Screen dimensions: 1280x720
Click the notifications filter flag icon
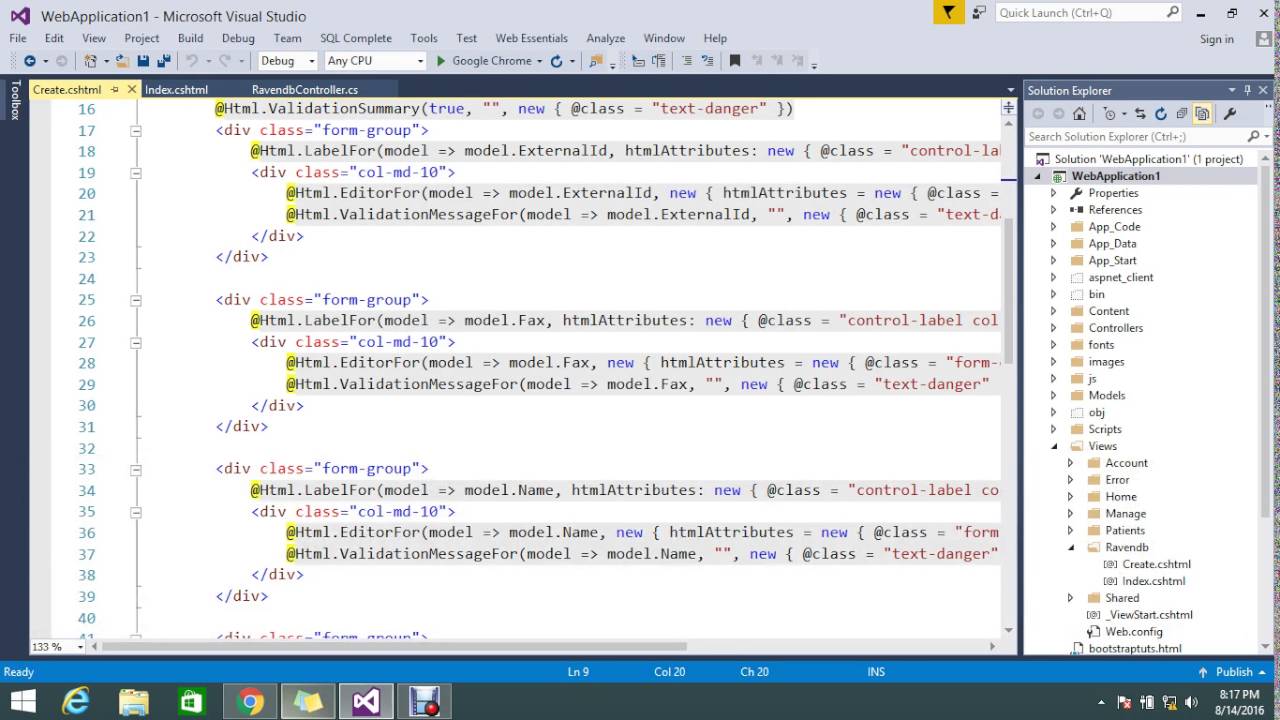(x=948, y=12)
